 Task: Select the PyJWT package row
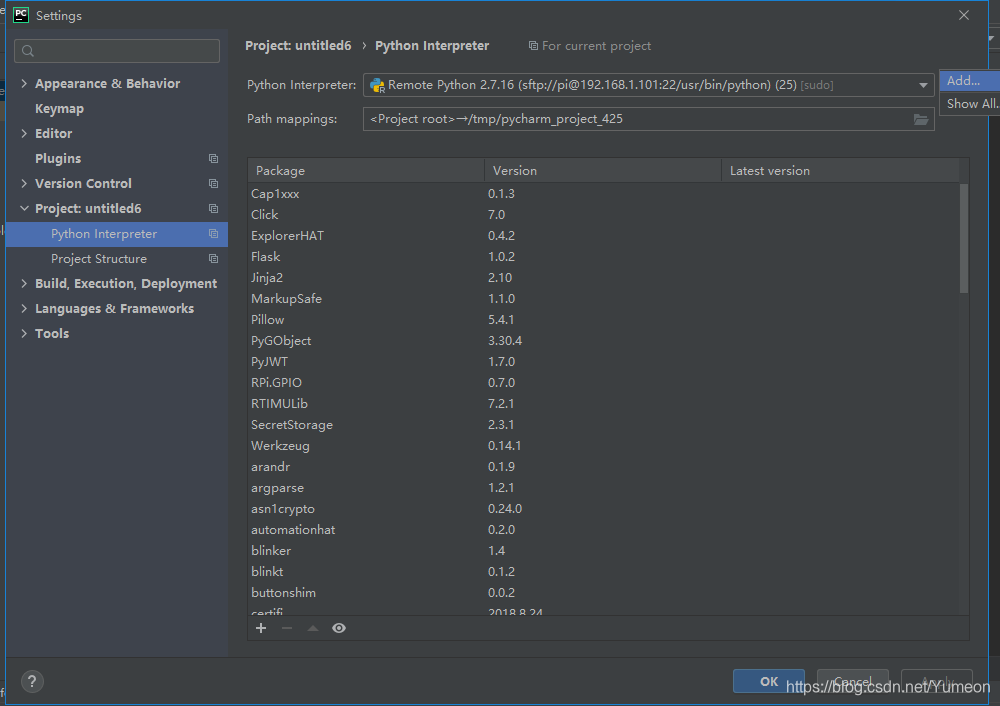[603, 362]
